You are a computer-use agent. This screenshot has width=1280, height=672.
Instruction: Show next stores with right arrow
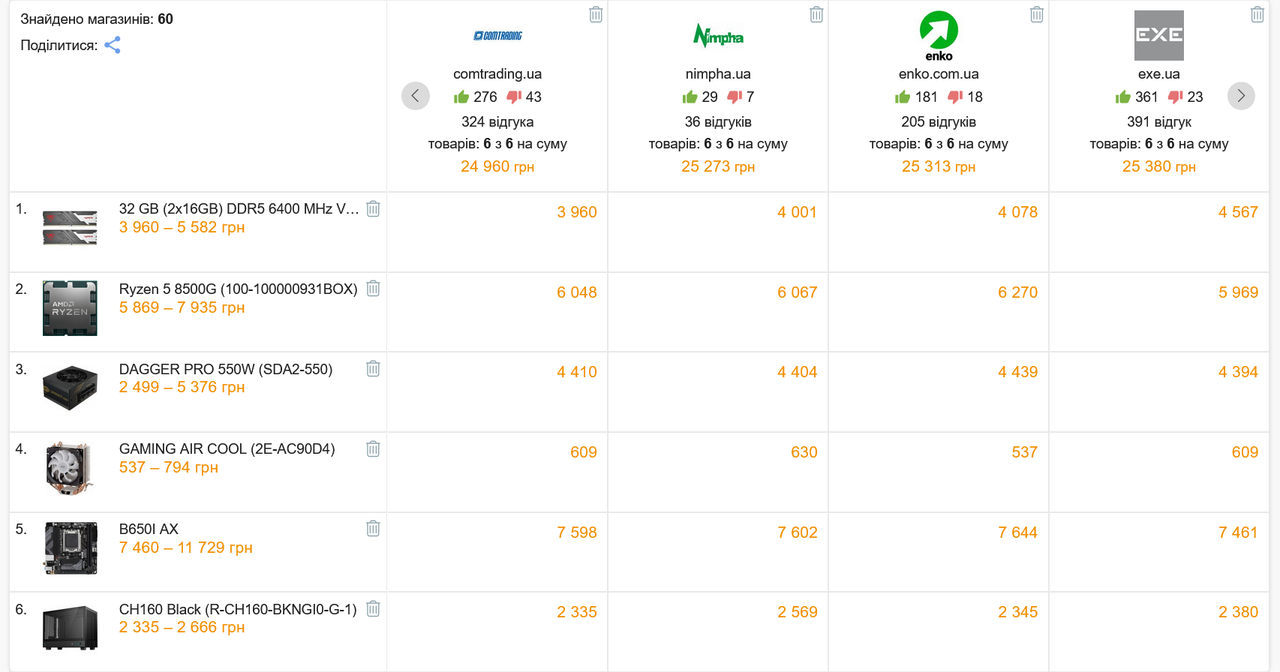click(1241, 96)
